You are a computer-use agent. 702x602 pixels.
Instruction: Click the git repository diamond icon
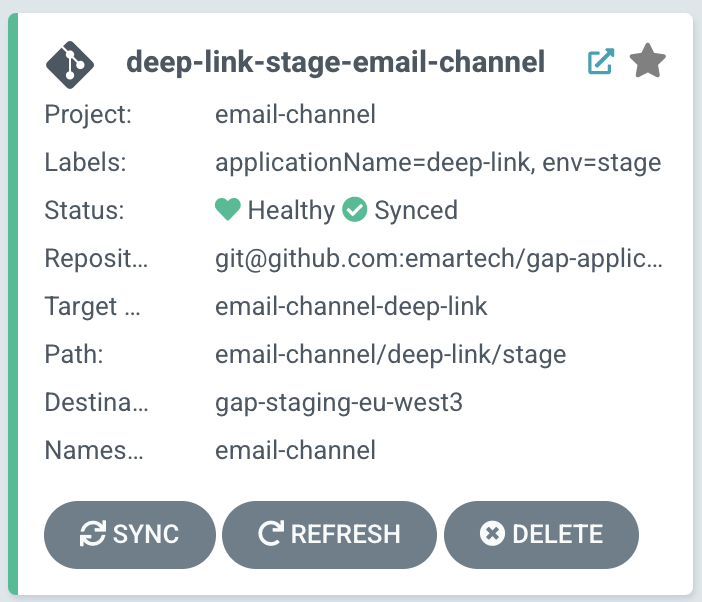coord(70,65)
